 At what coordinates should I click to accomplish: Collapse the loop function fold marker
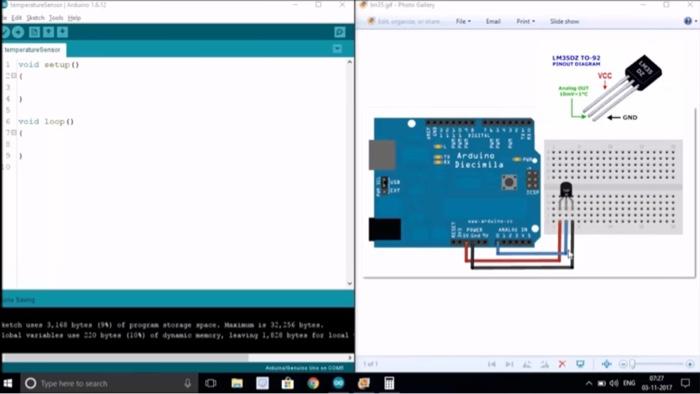pyautogui.click(x=14, y=133)
